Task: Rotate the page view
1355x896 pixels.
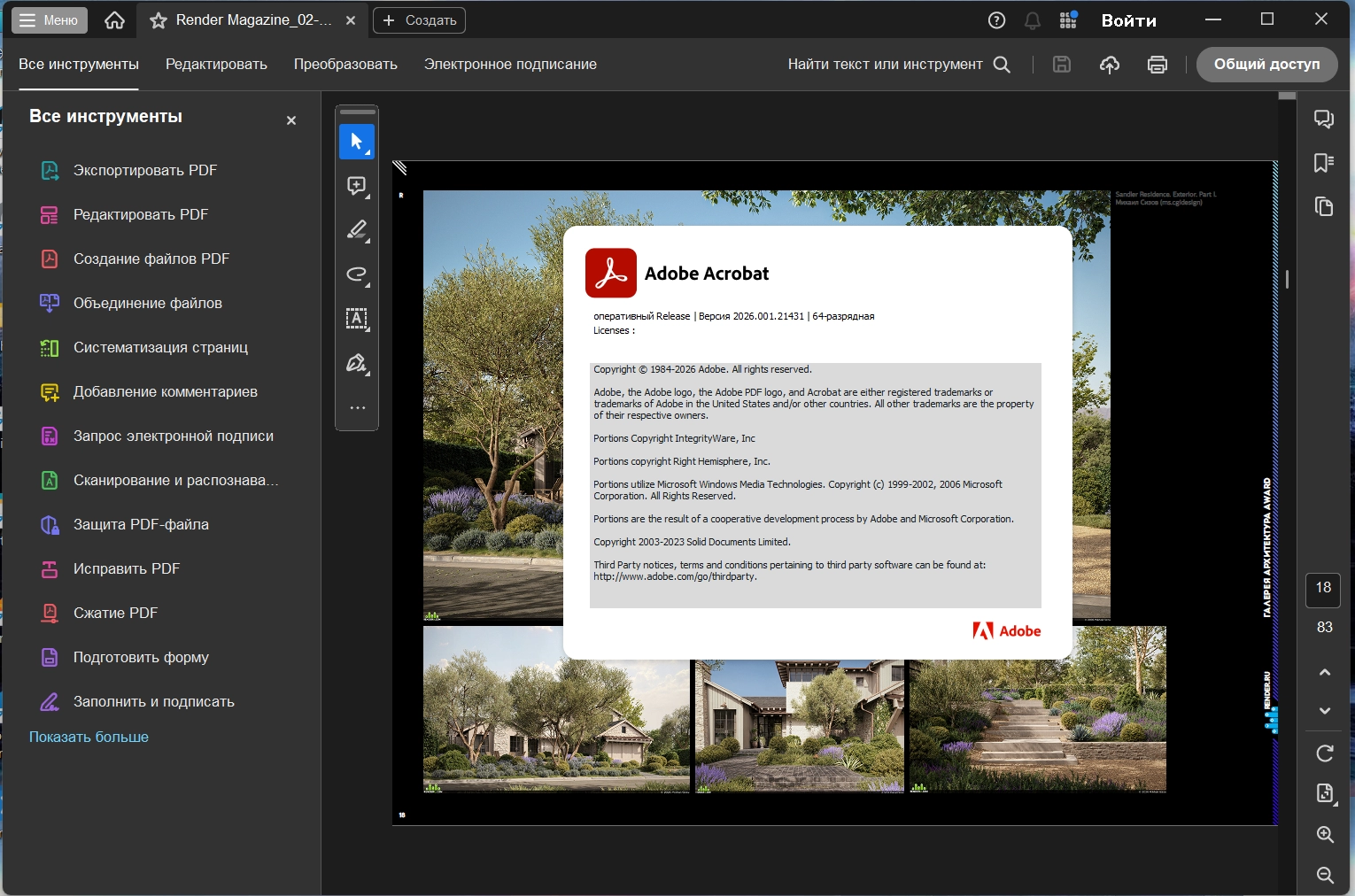Action: [1324, 753]
